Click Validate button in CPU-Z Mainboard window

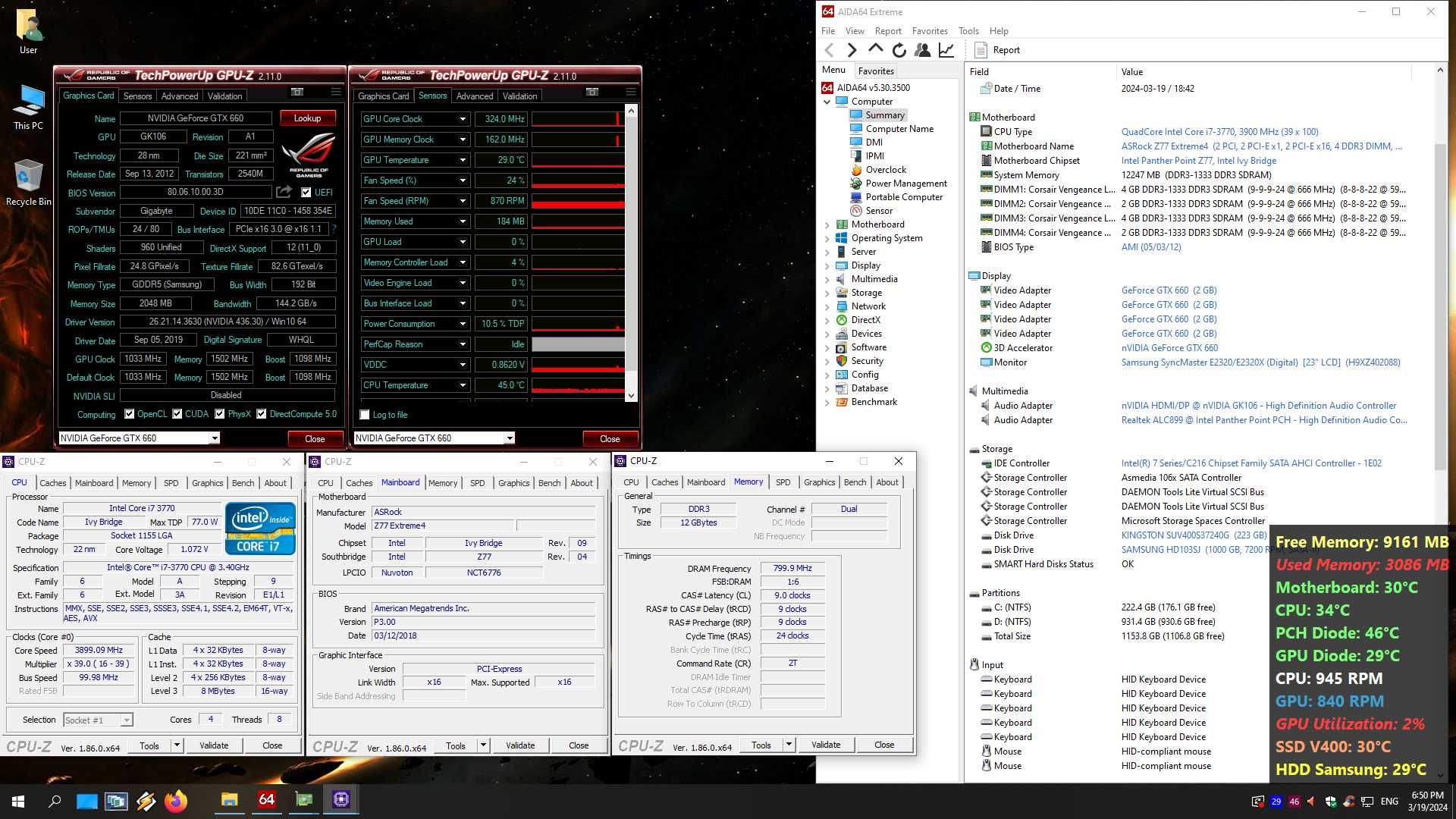click(x=520, y=745)
